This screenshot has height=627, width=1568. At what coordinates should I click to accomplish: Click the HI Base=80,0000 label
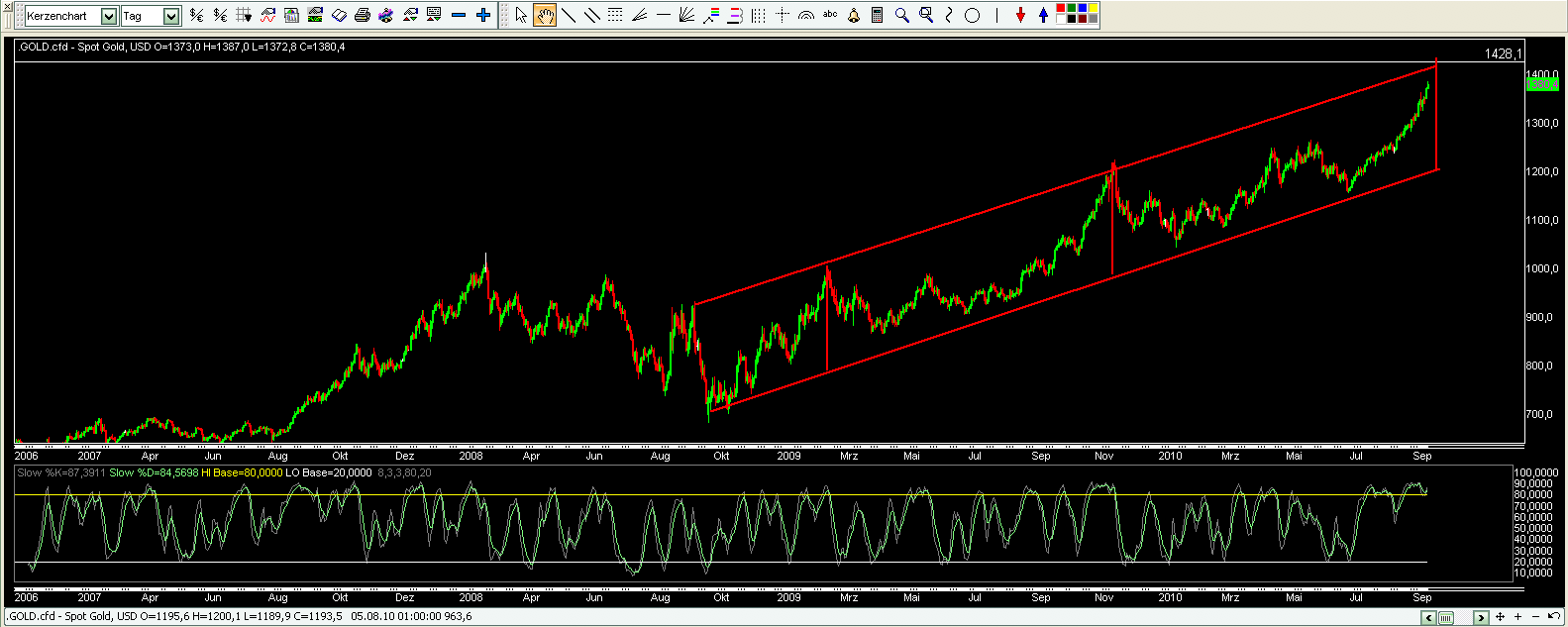[x=242, y=472]
